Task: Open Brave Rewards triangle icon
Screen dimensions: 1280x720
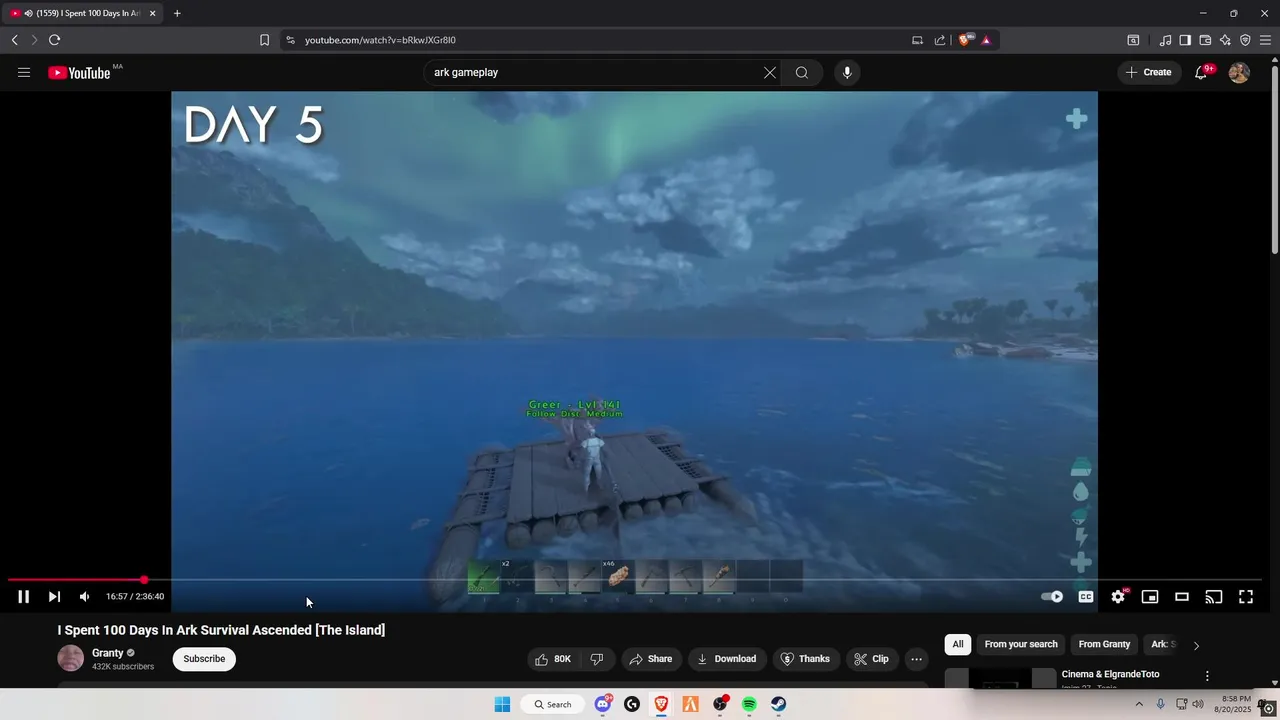Action: [x=986, y=40]
